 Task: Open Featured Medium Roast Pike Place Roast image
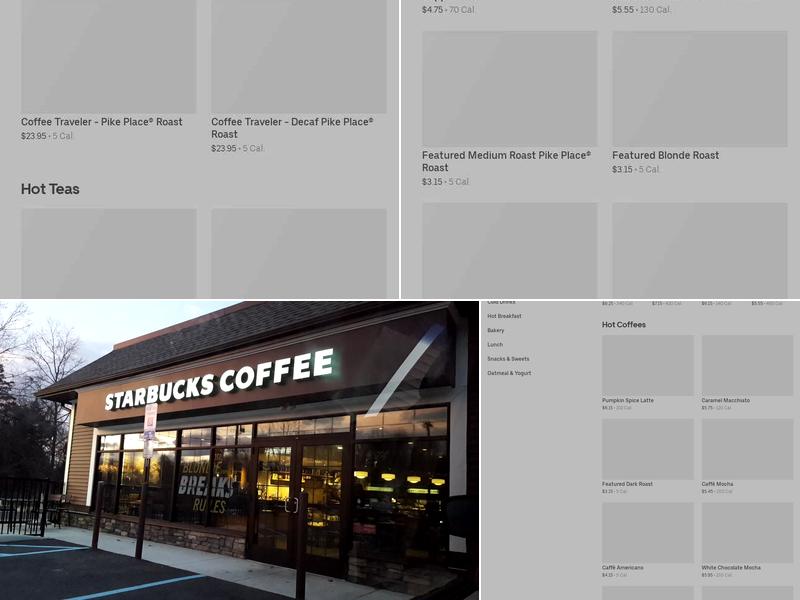[x=509, y=89]
